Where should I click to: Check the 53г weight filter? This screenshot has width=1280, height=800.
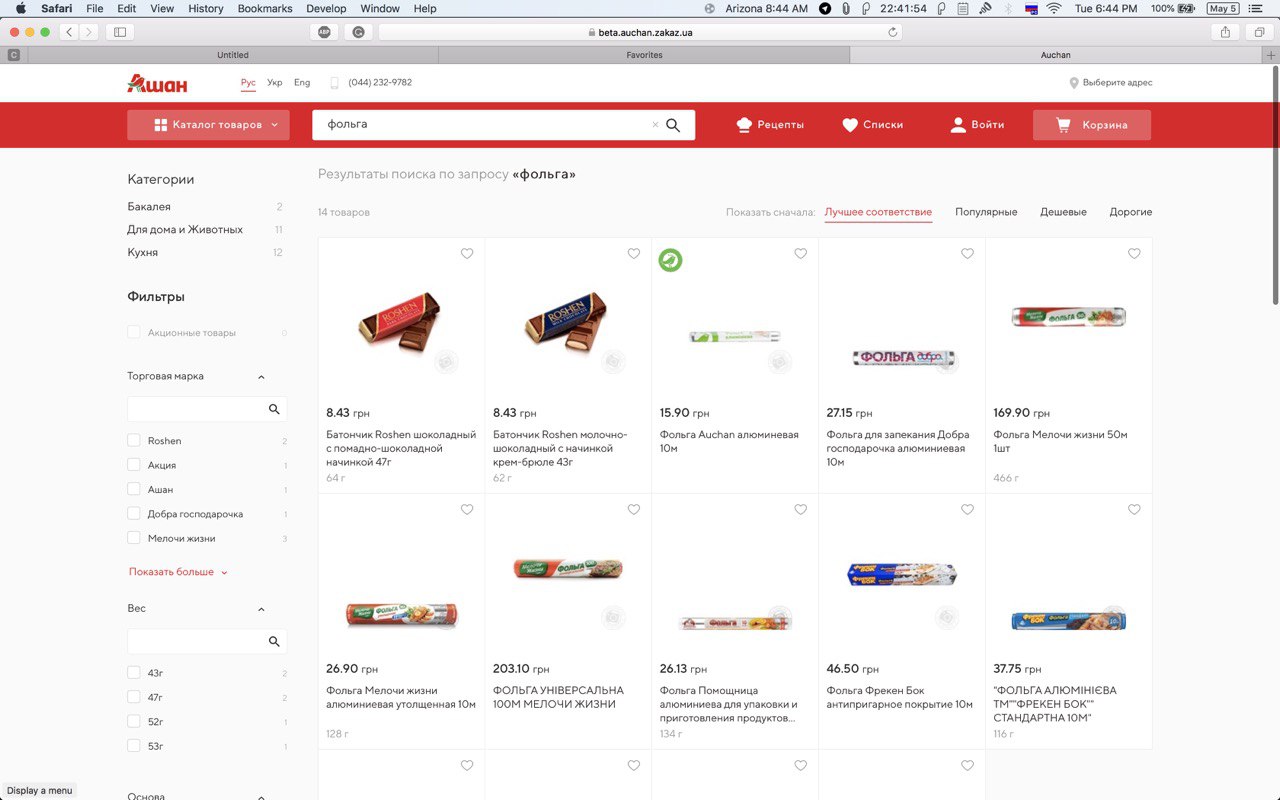(x=134, y=746)
